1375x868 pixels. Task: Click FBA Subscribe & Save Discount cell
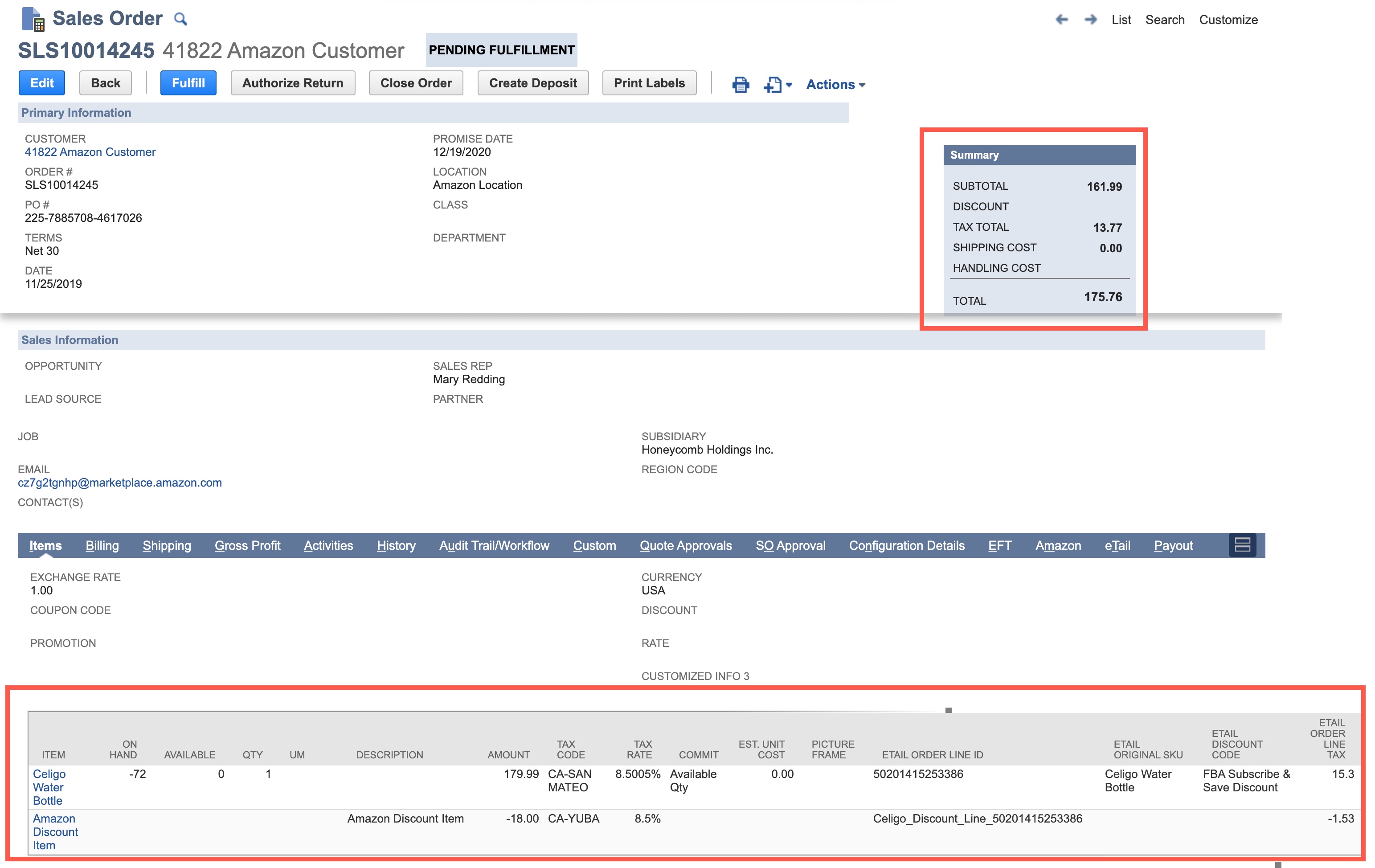coord(1246,781)
